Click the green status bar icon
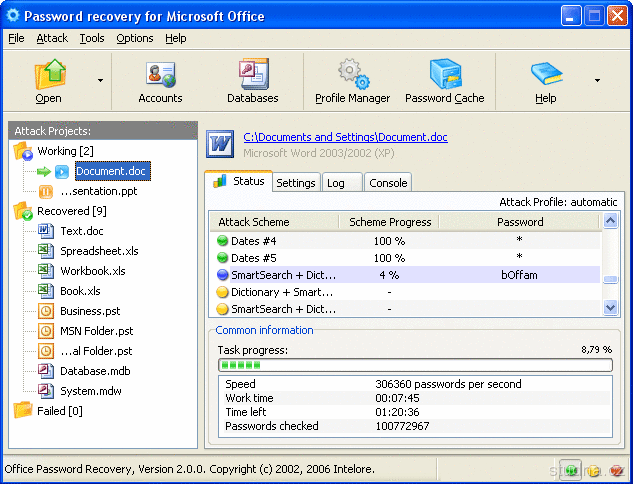633x484 pixels. click(x=570, y=470)
